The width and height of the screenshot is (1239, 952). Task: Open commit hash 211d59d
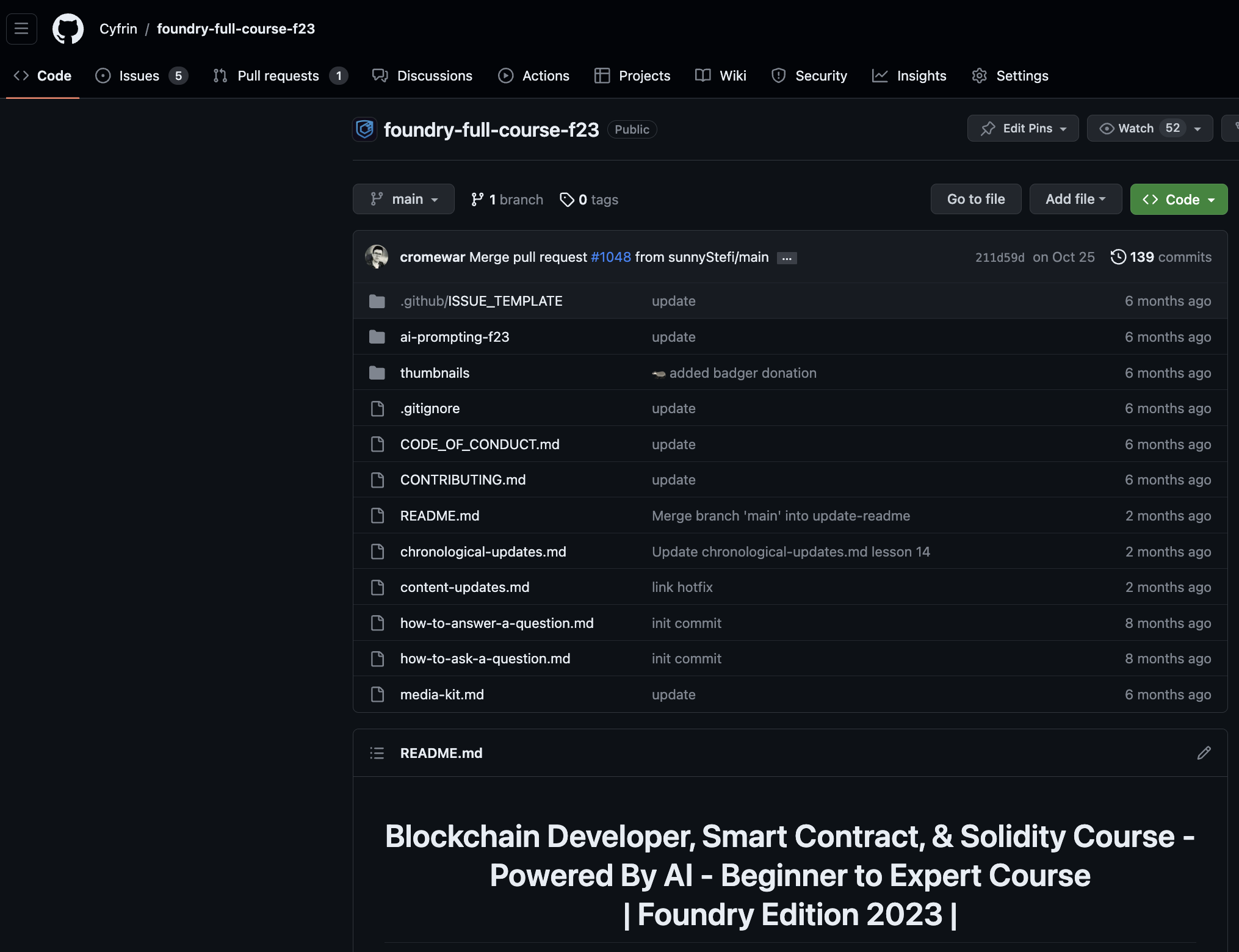(1000, 258)
